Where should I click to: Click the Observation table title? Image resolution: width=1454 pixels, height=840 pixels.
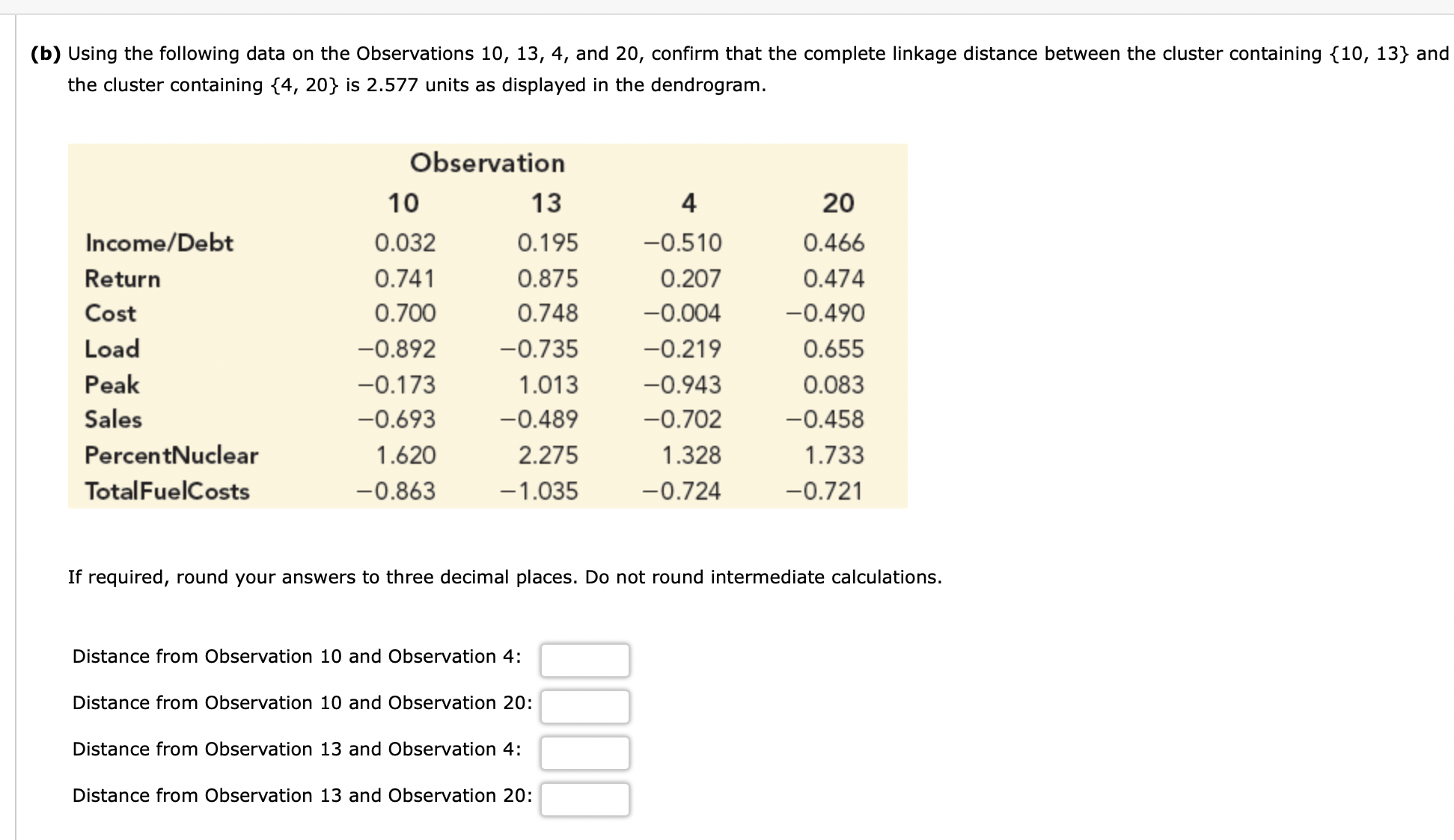tap(489, 162)
